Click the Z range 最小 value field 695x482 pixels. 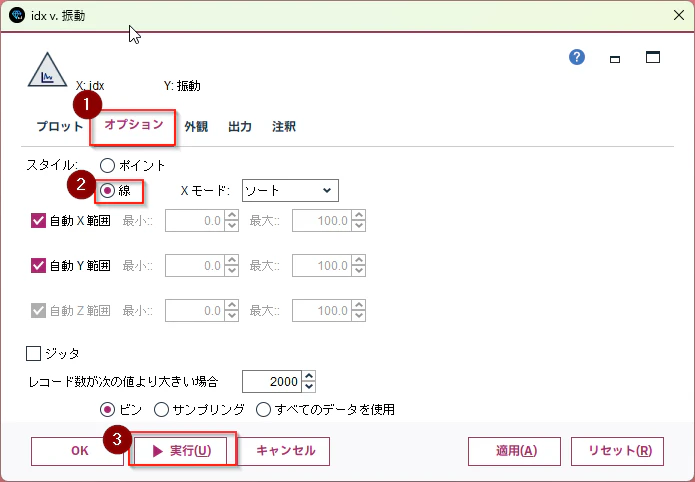[x=195, y=310]
